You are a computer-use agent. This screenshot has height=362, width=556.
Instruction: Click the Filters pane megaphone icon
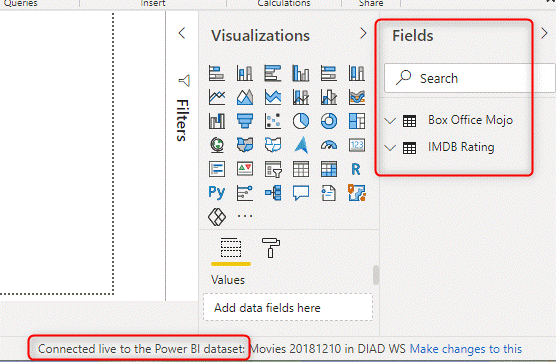(x=184, y=81)
